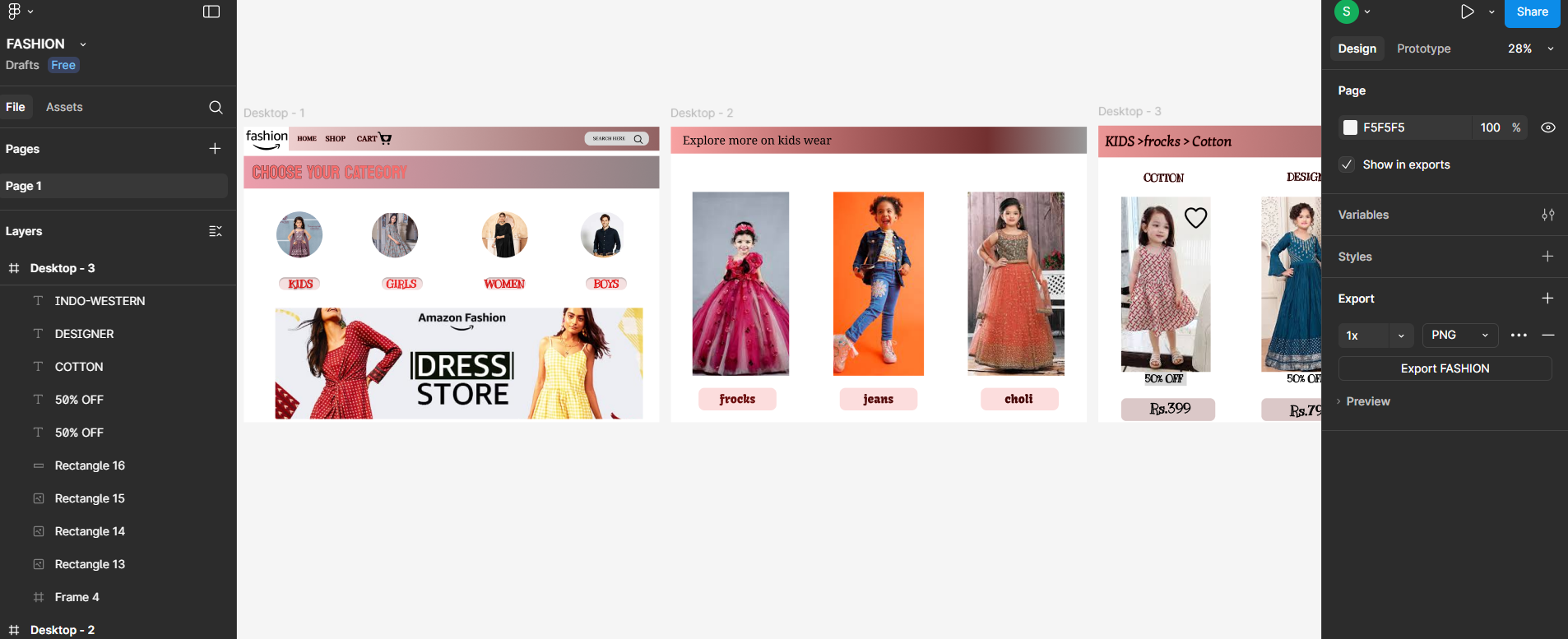Click the WOMEN category thumbnail circle
The image size is (1568, 639).
pyautogui.click(x=504, y=234)
